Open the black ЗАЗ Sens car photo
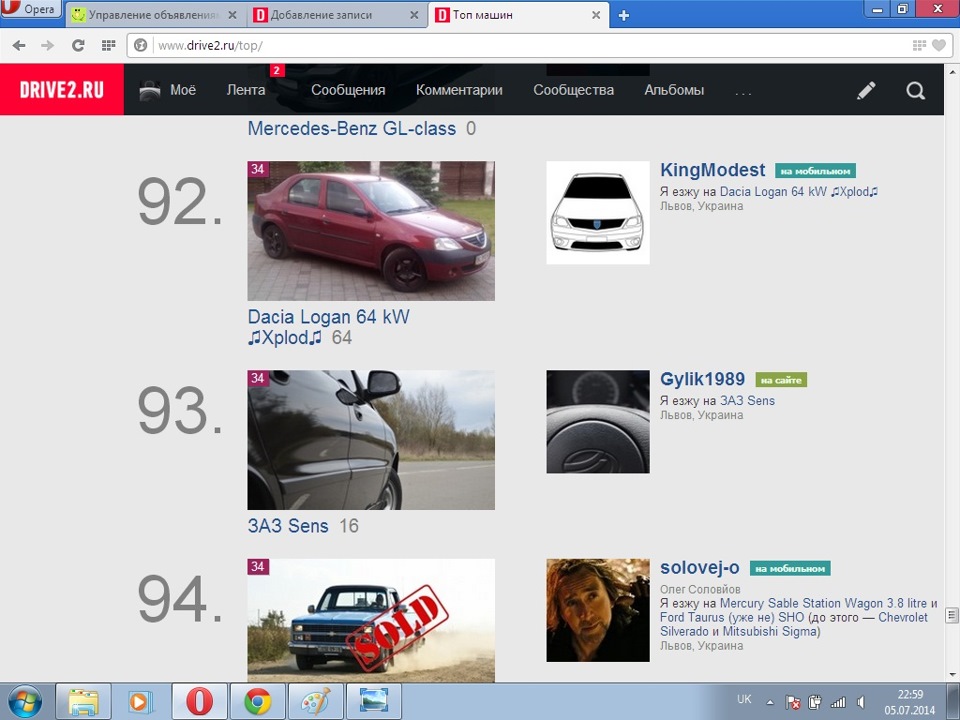 click(371, 440)
